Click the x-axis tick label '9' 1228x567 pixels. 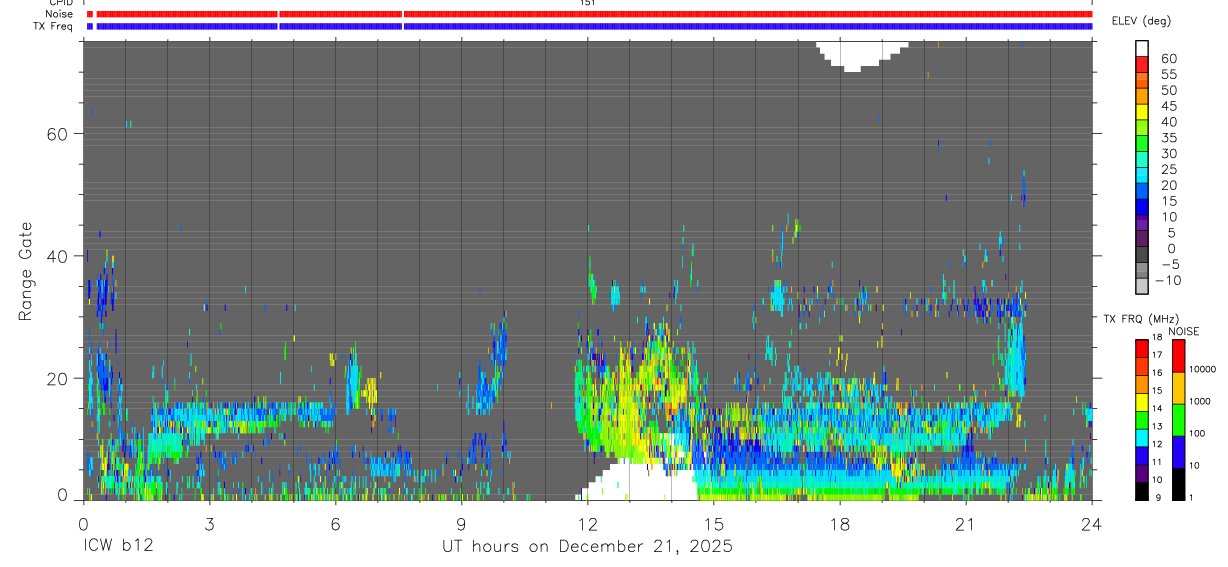[x=461, y=524]
